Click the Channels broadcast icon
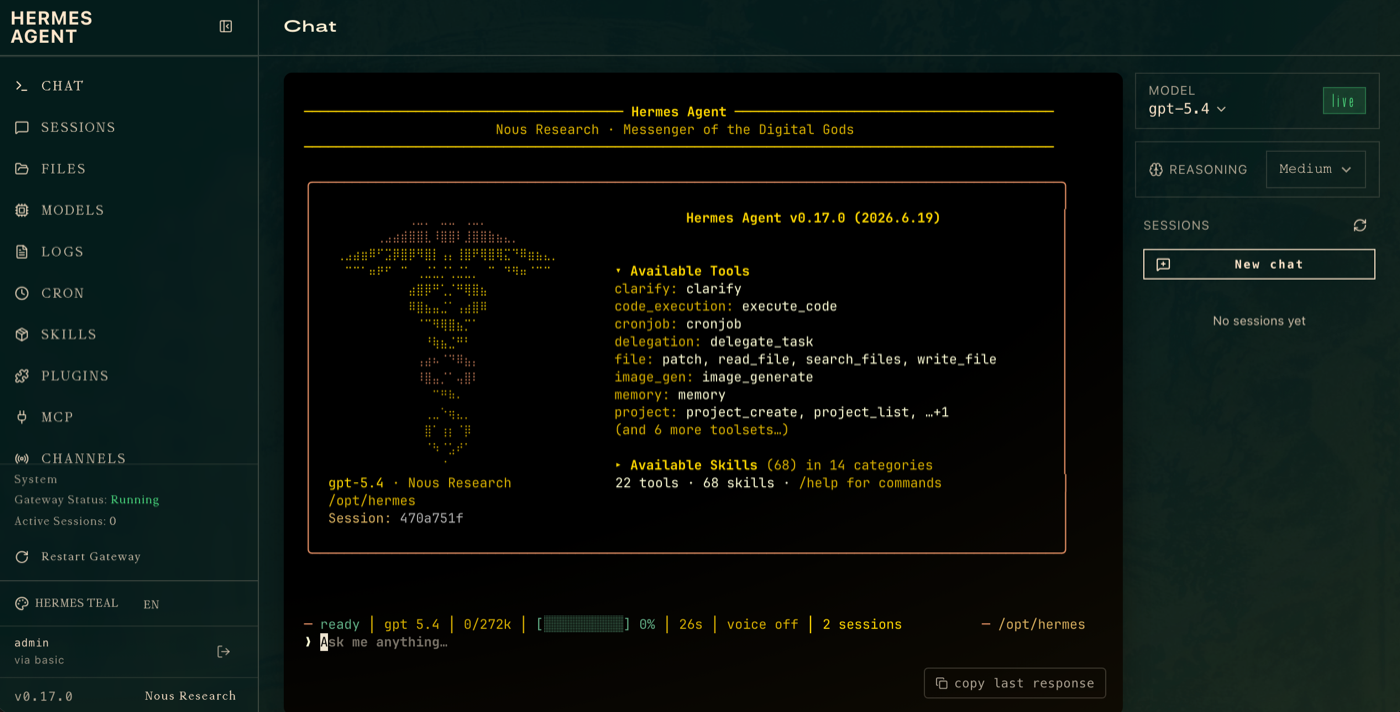This screenshot has width=1400, height=712. click(x=22, y=459)
